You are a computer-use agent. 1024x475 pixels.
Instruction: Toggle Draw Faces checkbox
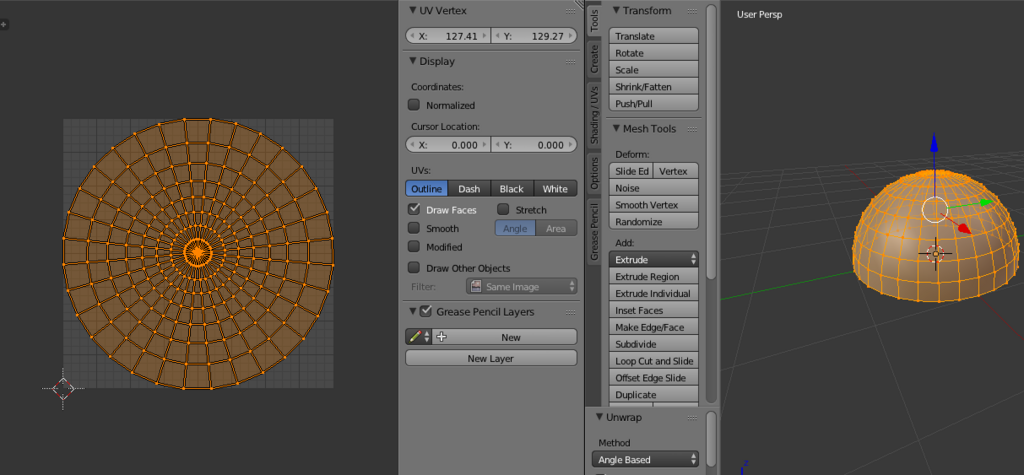tap(413, 210)
